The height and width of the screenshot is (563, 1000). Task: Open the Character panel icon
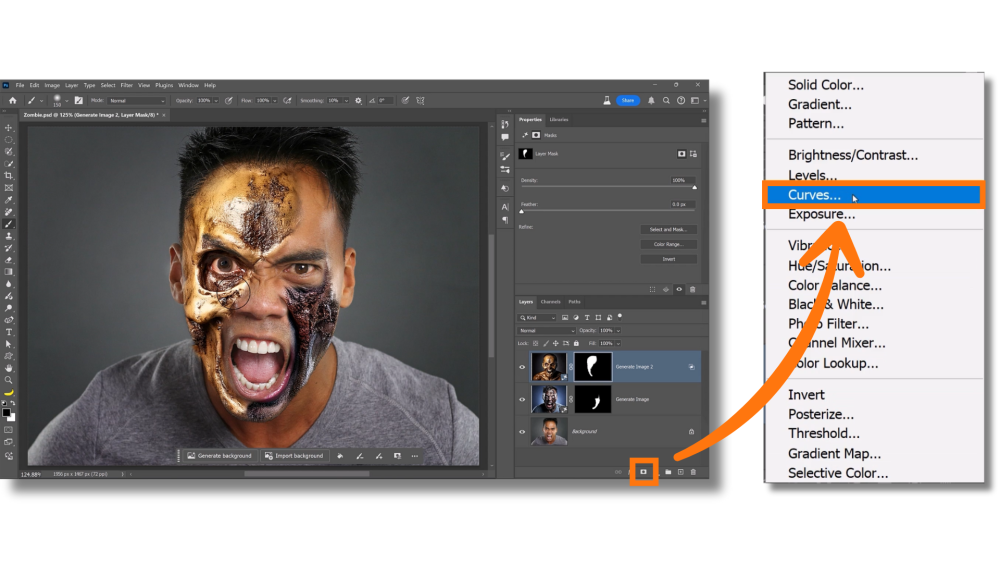pos(505,207)
